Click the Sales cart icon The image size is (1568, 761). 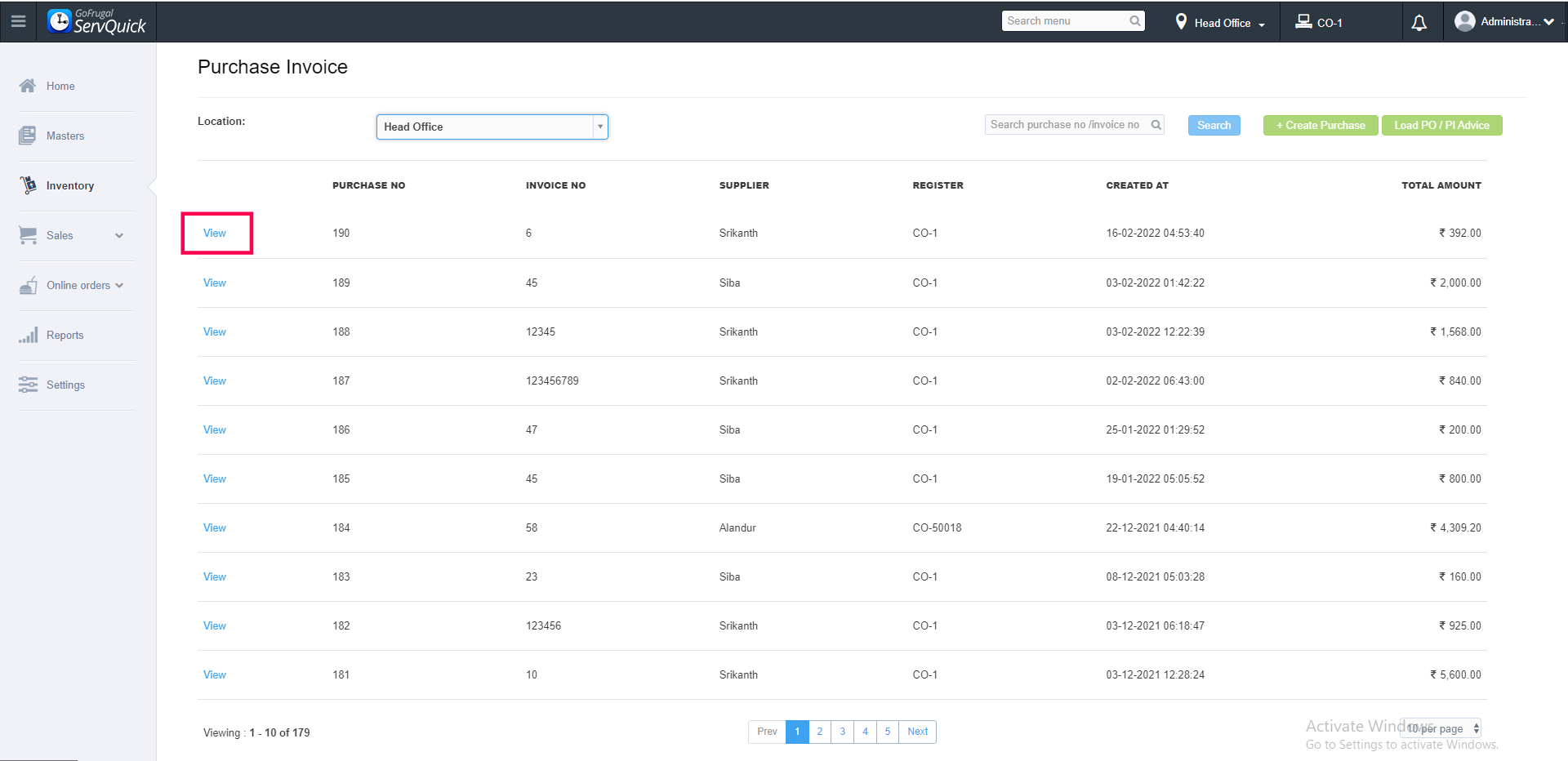pos(28,235)
